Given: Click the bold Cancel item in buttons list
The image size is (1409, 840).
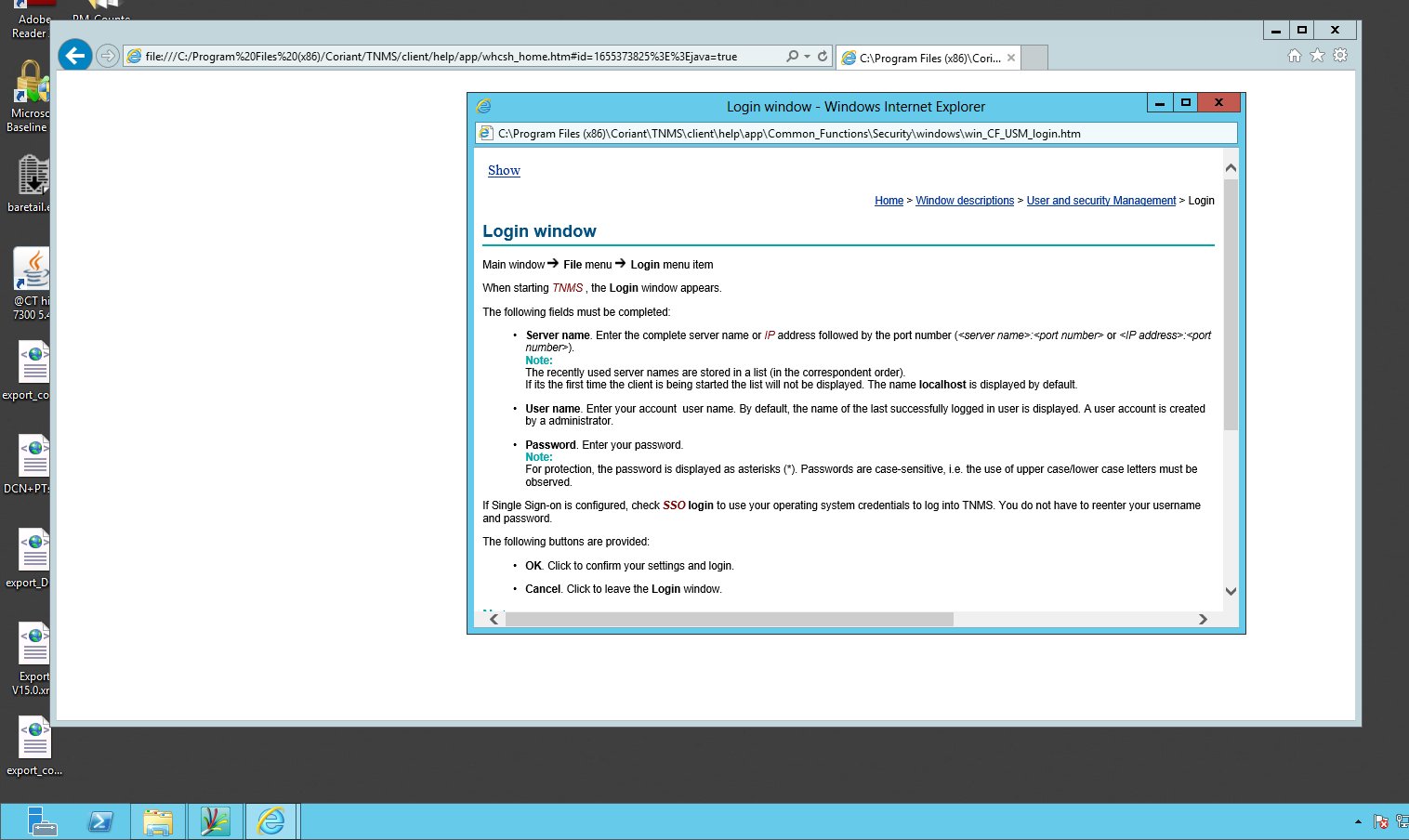Looking at the screenshot, I should 543,589.
